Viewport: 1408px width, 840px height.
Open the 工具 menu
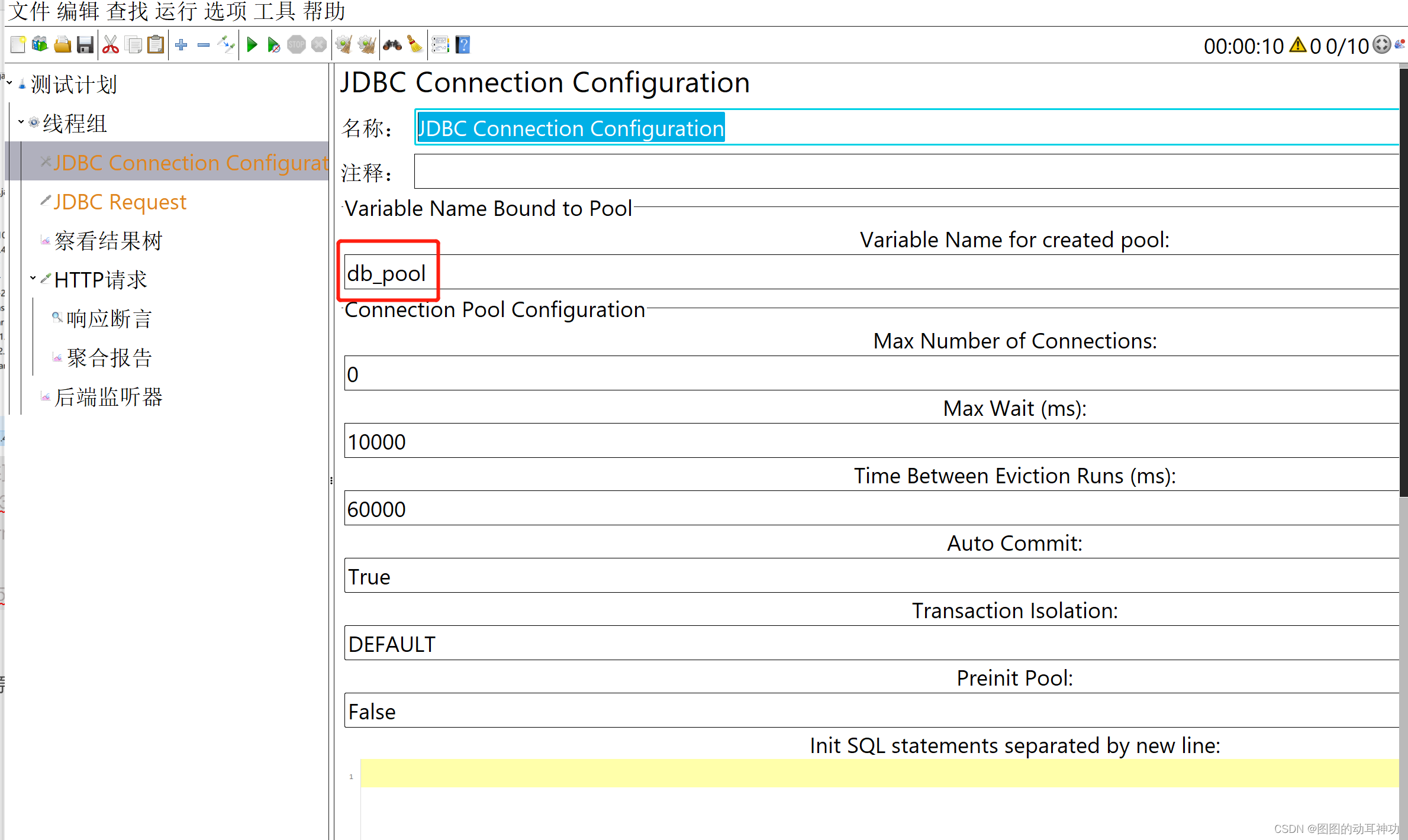pyautogui.click(x=276, y=12)
